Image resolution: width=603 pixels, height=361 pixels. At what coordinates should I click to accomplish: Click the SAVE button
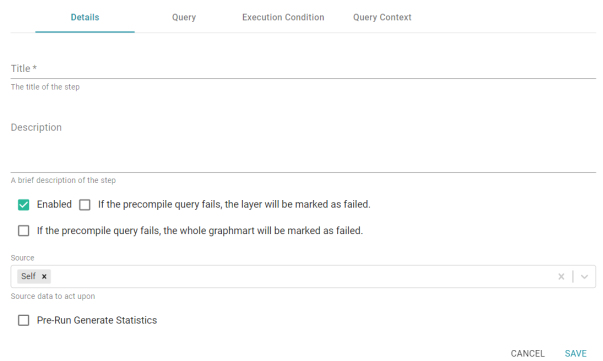pos(575,353)
